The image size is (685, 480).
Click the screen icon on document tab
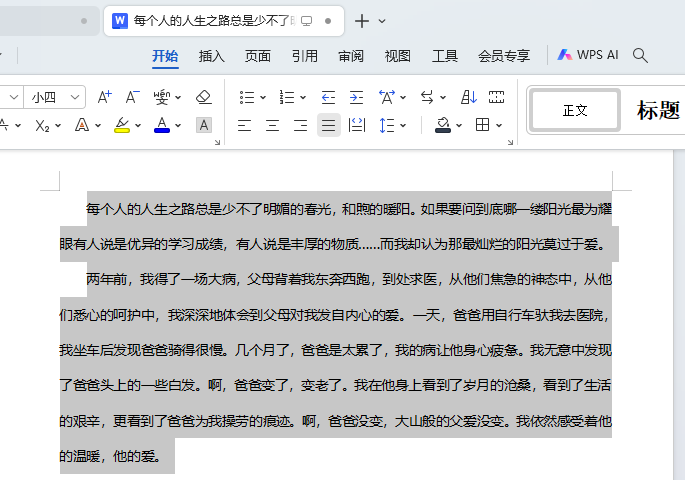(x=307, y=21)
